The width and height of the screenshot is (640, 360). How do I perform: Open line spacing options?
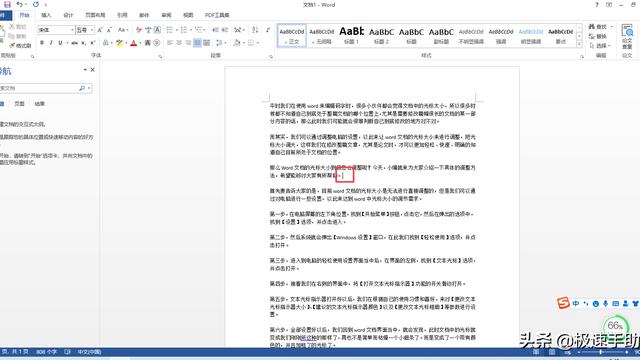(x=220, y=43)
